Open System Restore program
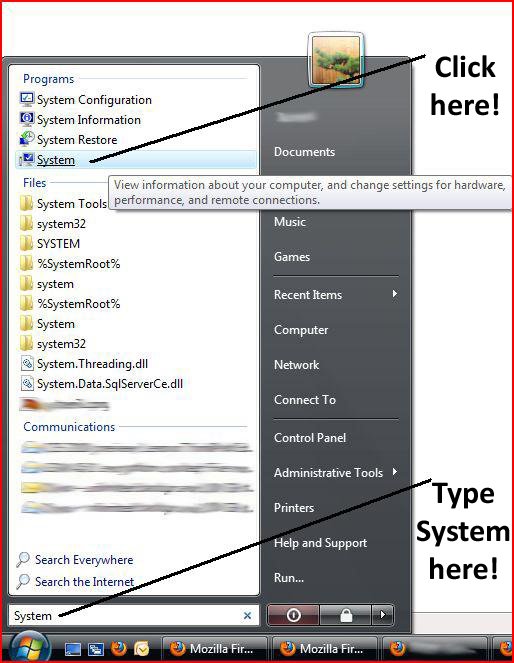The height and width of the screenshot is (663, 514). click(x=68, y=140)
